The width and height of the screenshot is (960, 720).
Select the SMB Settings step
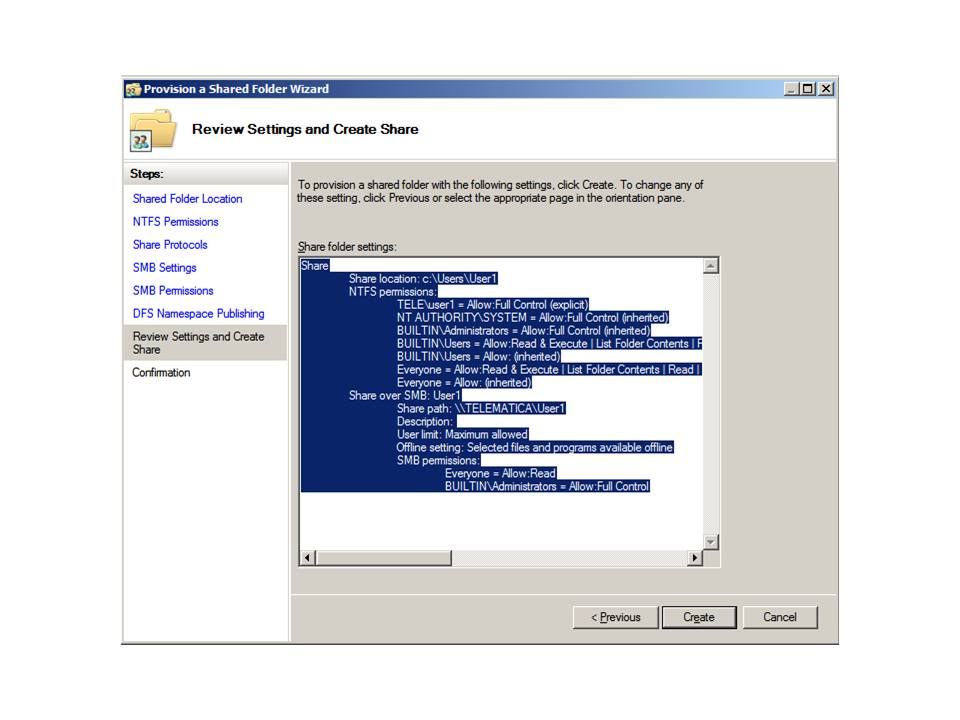pos(164,268)
